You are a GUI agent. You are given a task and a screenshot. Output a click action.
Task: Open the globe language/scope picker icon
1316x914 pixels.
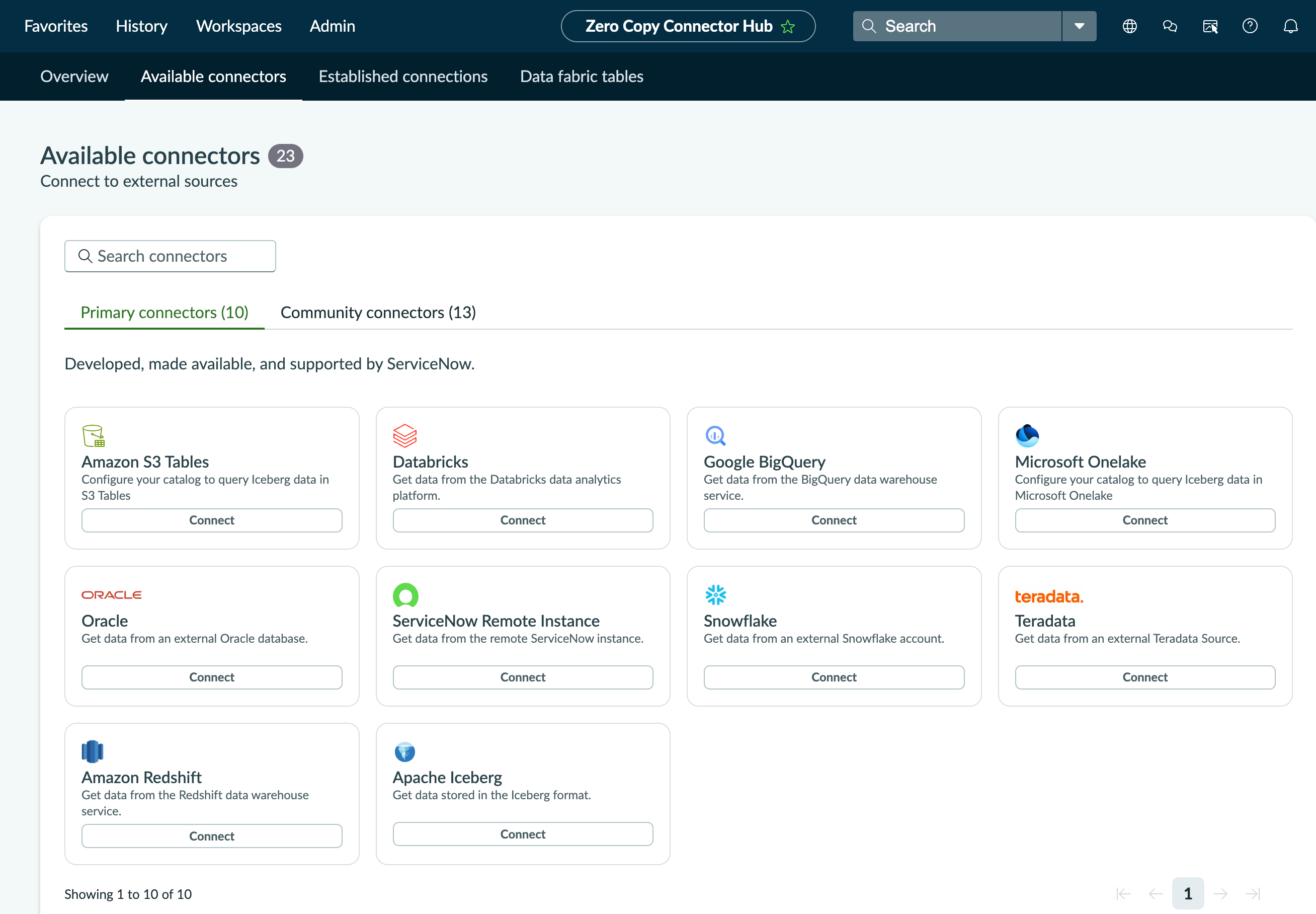[1129, 26]
